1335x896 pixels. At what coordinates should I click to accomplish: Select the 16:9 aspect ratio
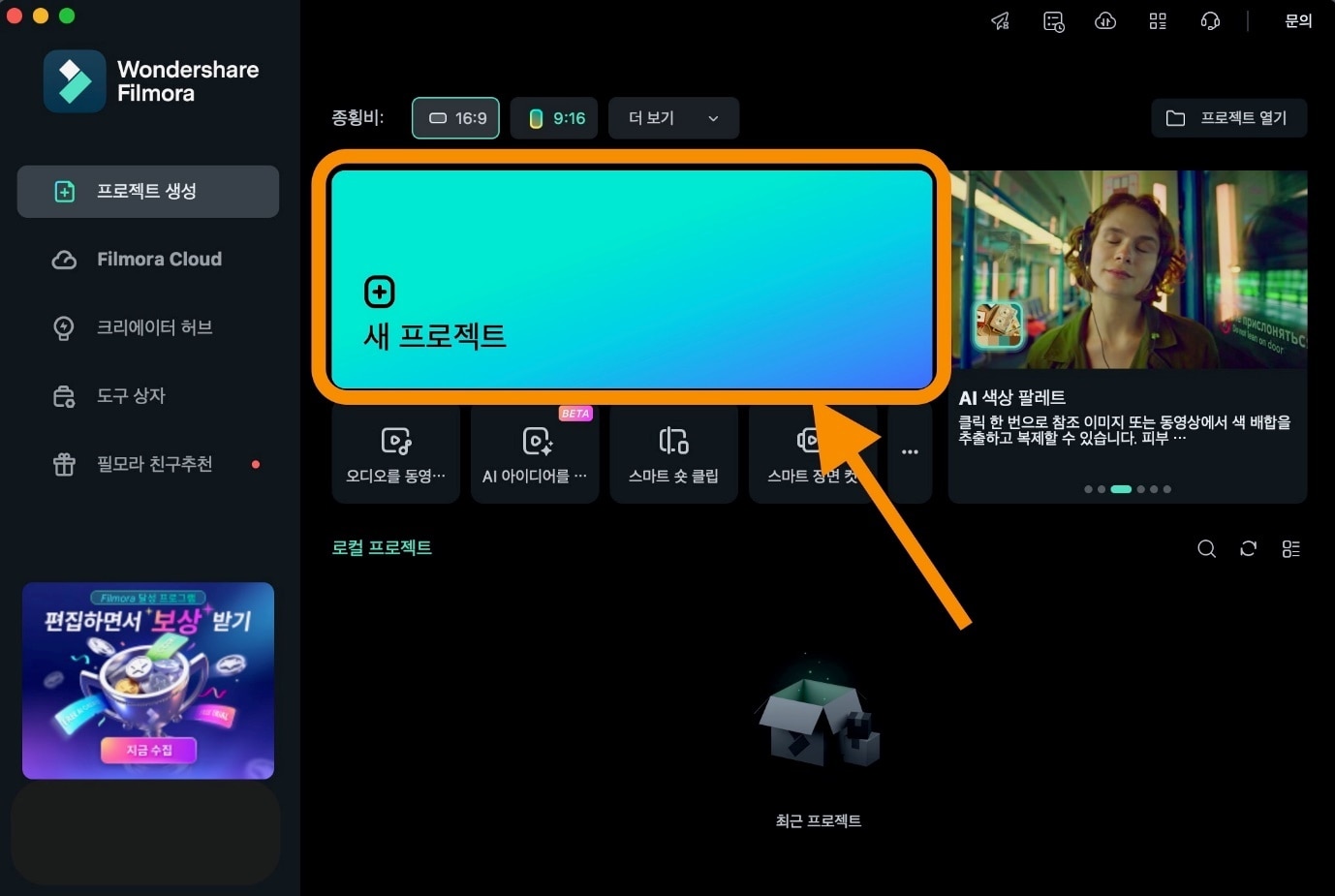[x=455, y=118]
